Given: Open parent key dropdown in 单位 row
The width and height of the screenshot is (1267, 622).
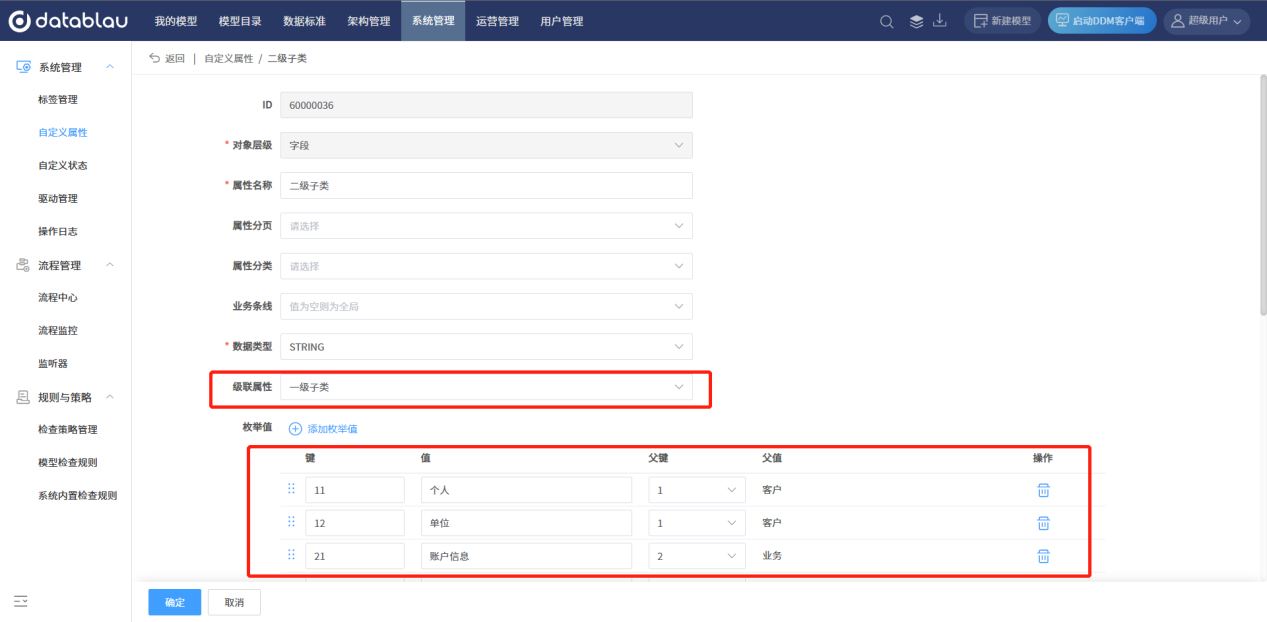Looking at the screenshot, I should (x=697, y=523).
